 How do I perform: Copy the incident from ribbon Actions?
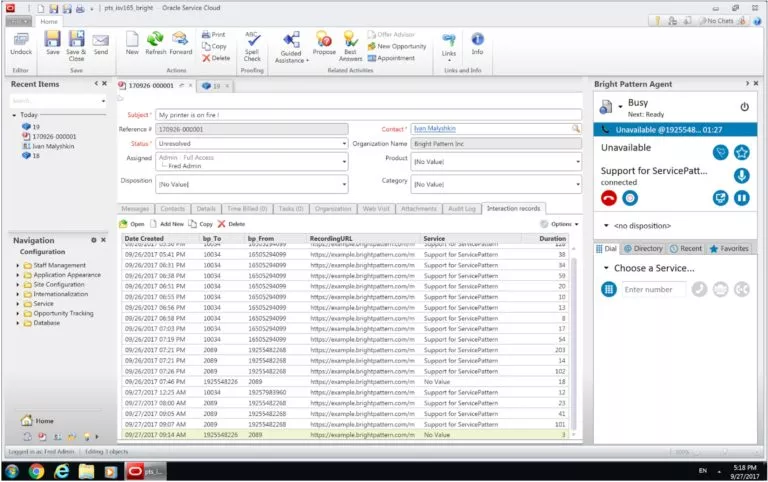(x=215, y=46)
